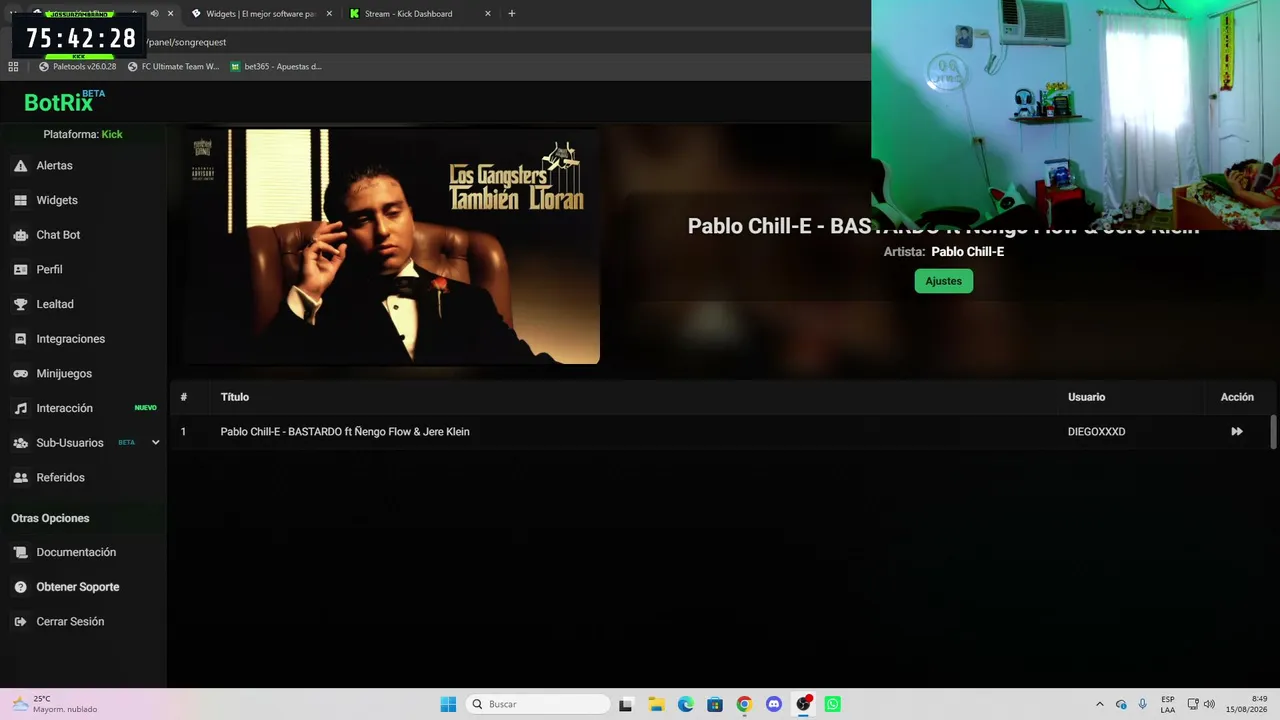
Task: Launch Microsoft Edge from the taskbar
Action: point(685,704)
